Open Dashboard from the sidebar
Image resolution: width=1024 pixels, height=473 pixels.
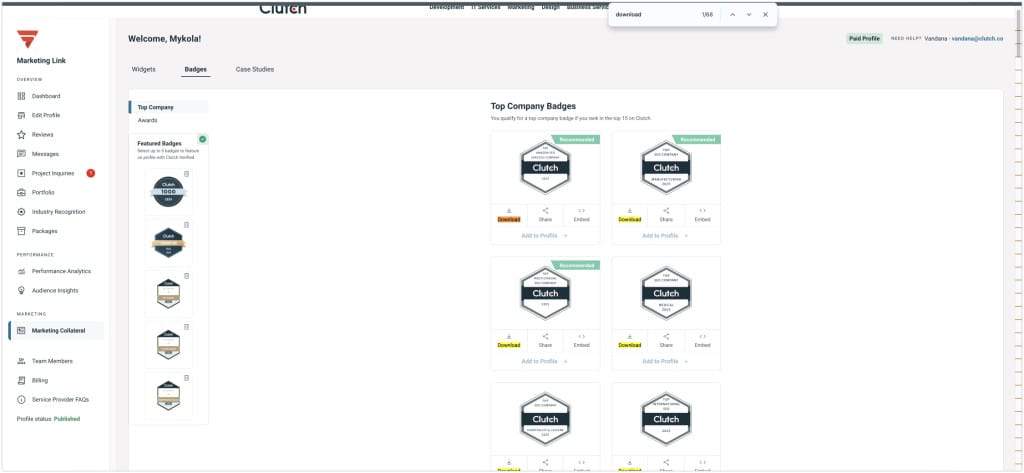tap(45, 96)
